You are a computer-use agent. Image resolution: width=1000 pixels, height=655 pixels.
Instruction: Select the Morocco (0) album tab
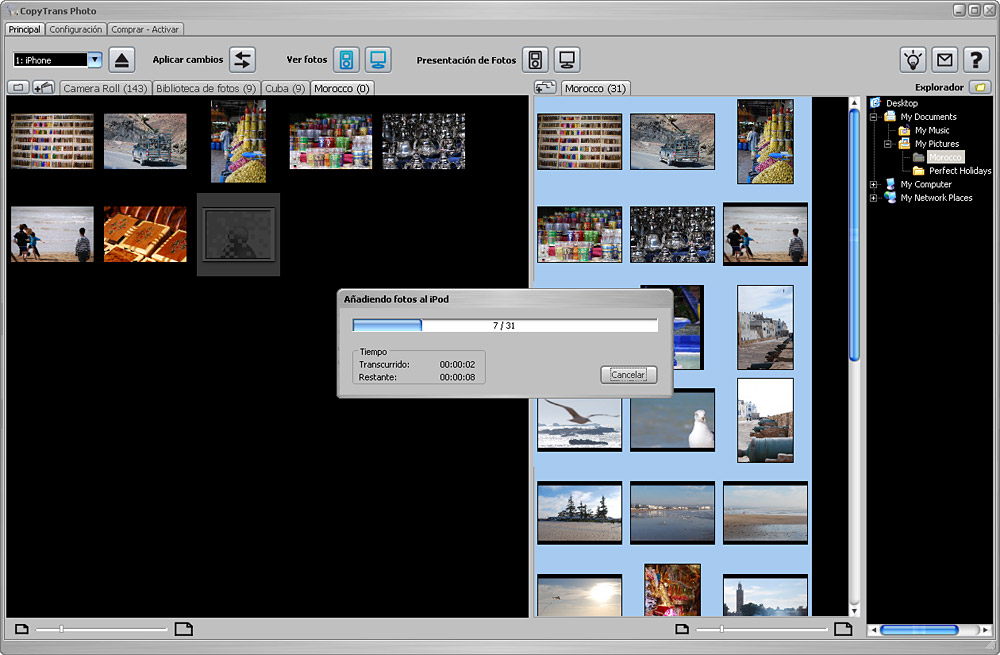coord(341,88)
